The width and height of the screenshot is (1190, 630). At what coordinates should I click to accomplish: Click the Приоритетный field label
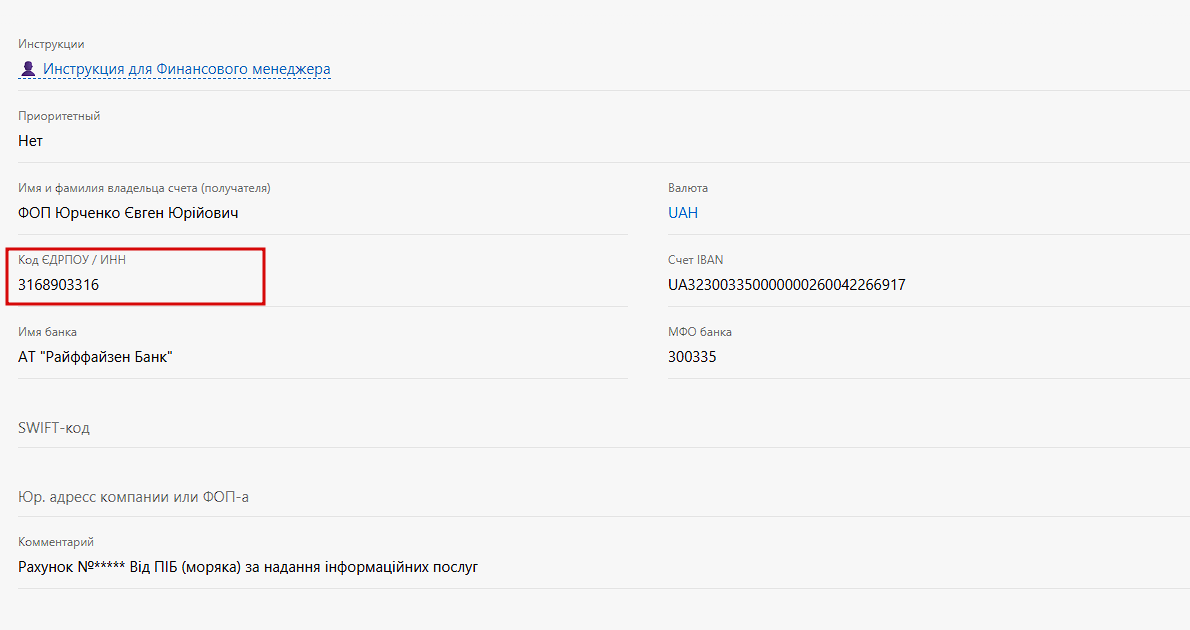pos(59,116)
